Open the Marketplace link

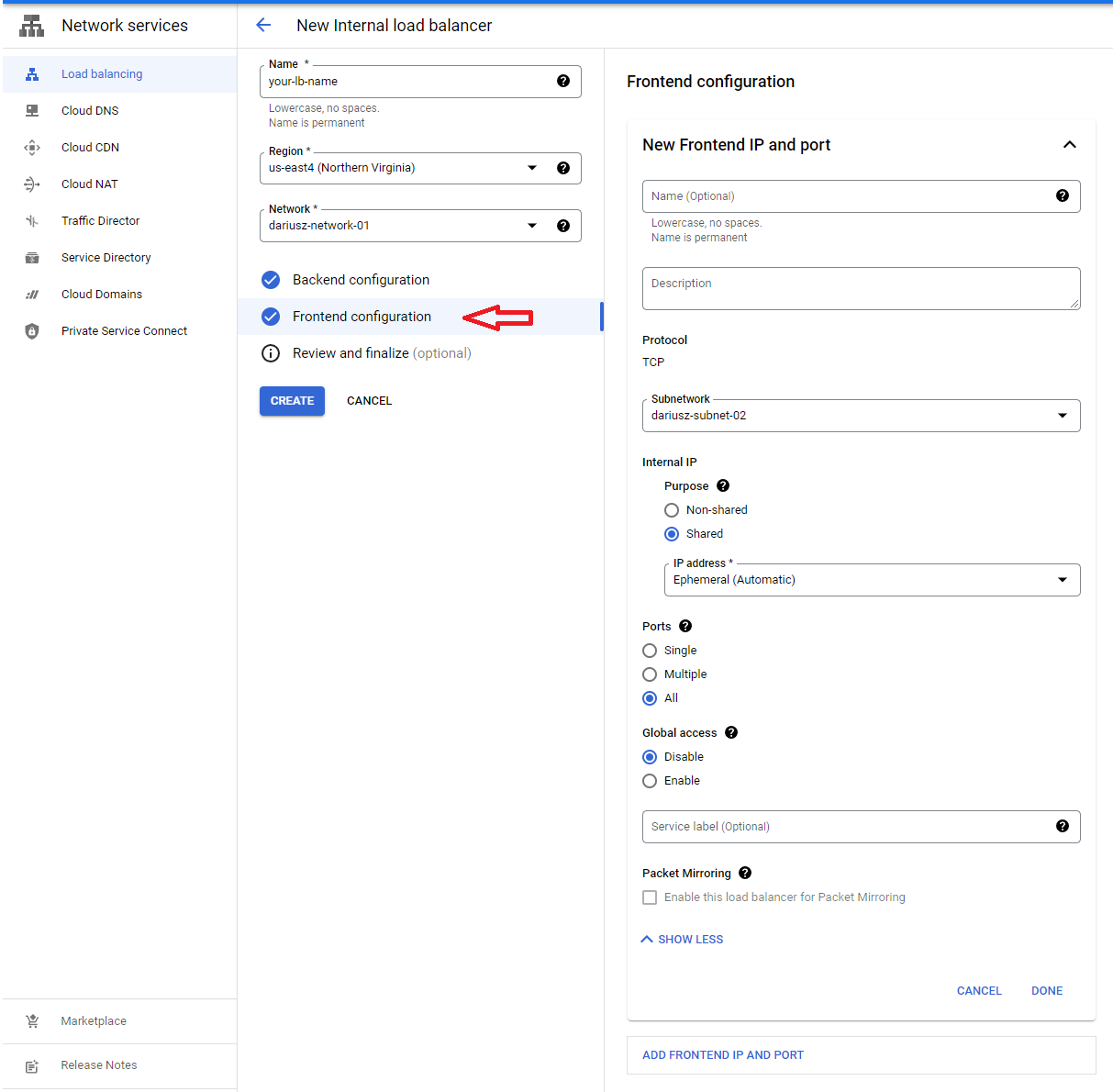(x=119, y=1021)
